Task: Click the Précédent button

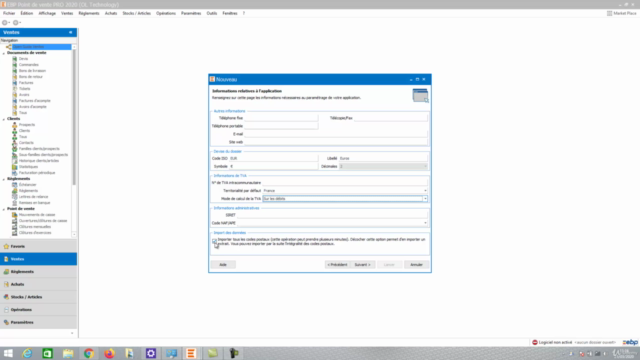Action: (x=337, y=265)
